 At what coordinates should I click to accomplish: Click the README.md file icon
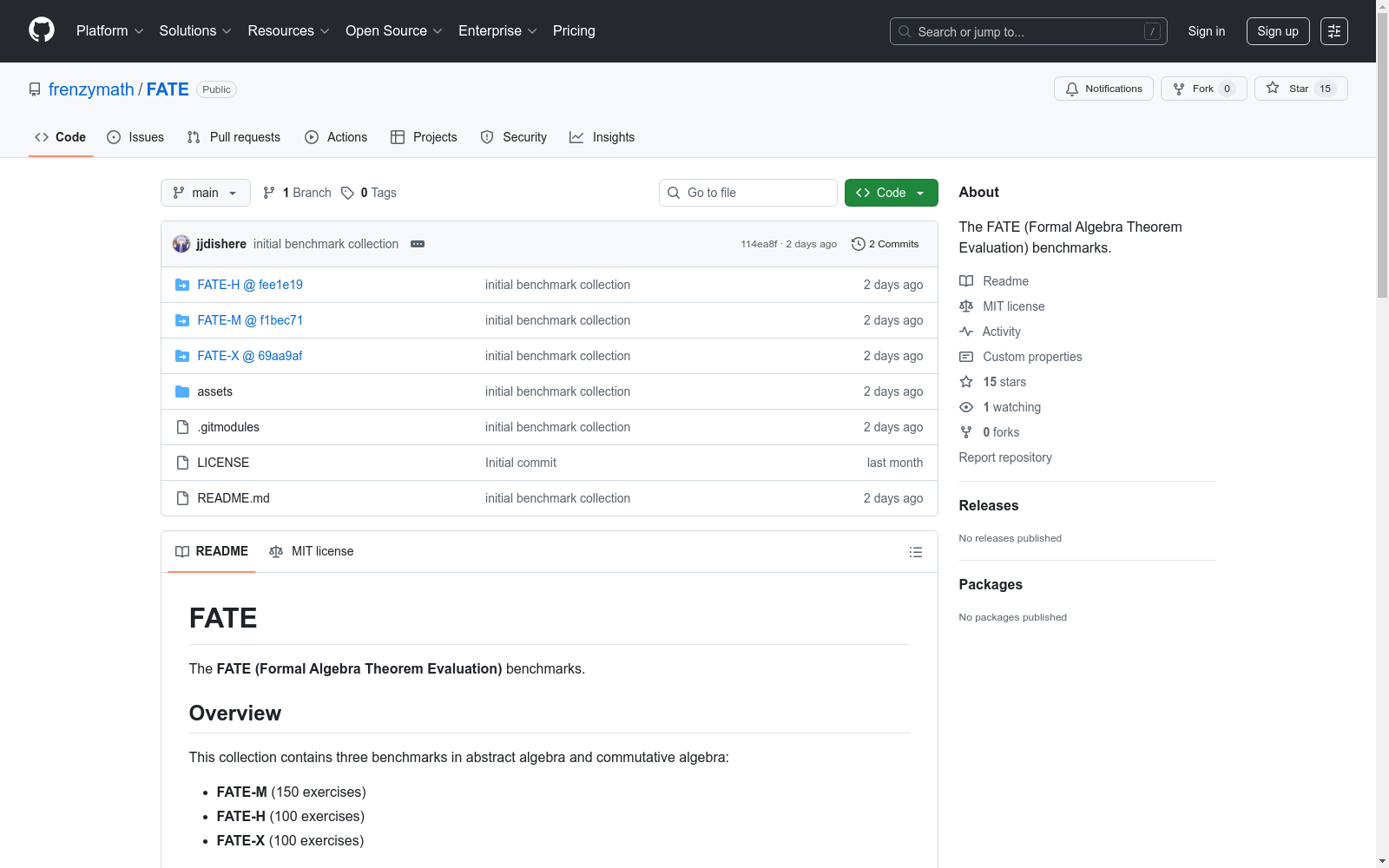182,498
